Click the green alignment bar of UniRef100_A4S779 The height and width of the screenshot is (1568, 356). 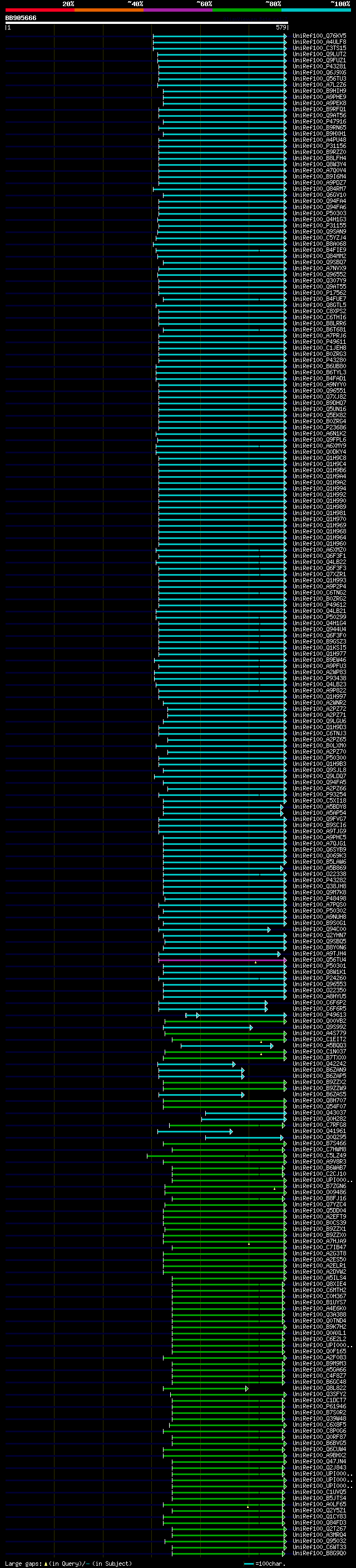(x=225, y=1033)
